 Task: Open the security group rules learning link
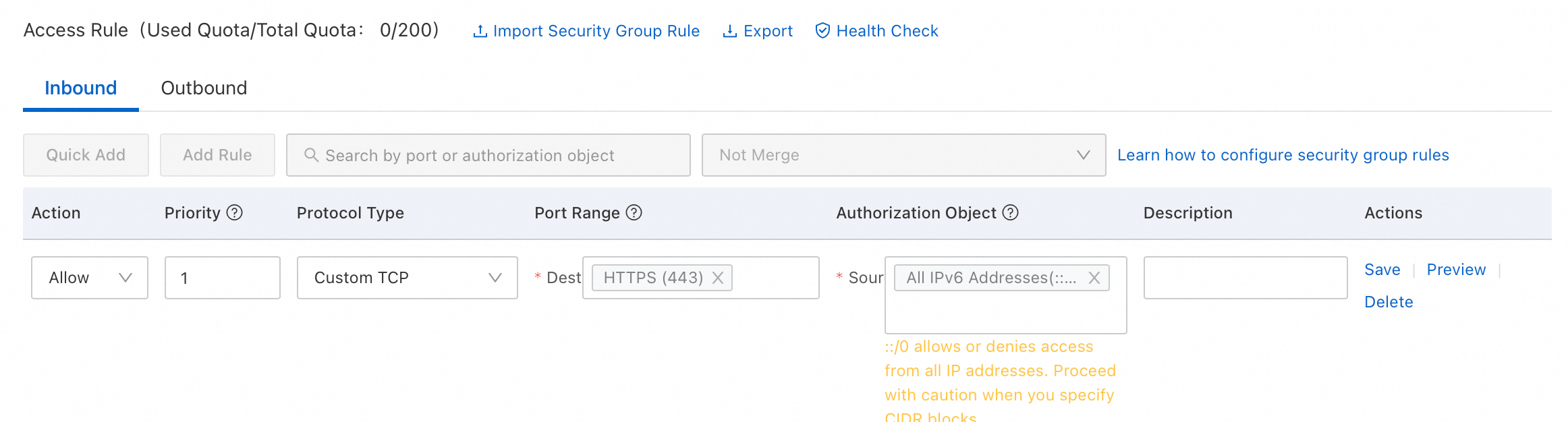coord(1283,155)
